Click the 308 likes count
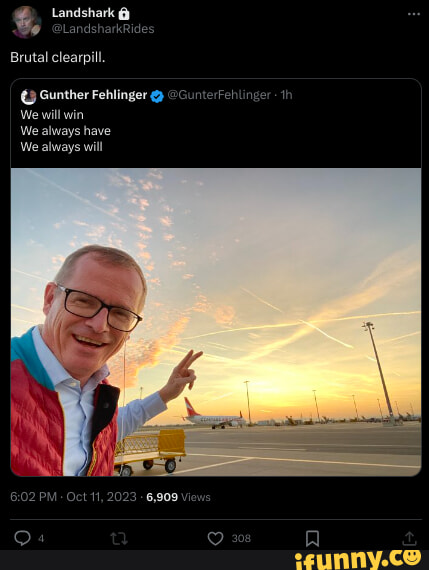Viewport: 429px width, 570px height. click(241, 538)
